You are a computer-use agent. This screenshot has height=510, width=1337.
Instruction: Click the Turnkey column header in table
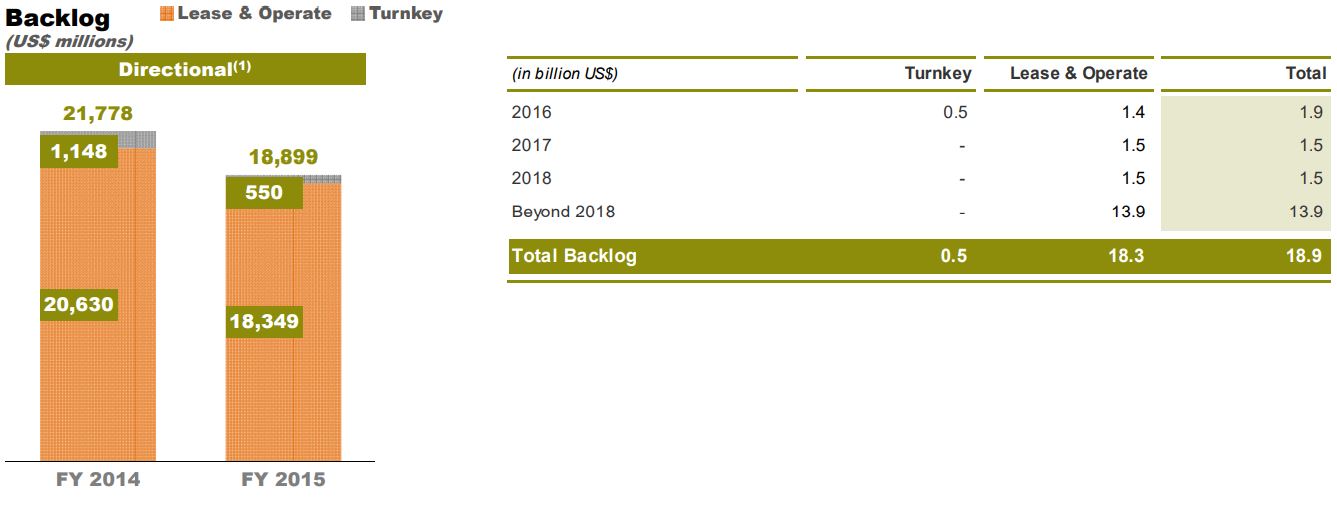pos(936,74)
